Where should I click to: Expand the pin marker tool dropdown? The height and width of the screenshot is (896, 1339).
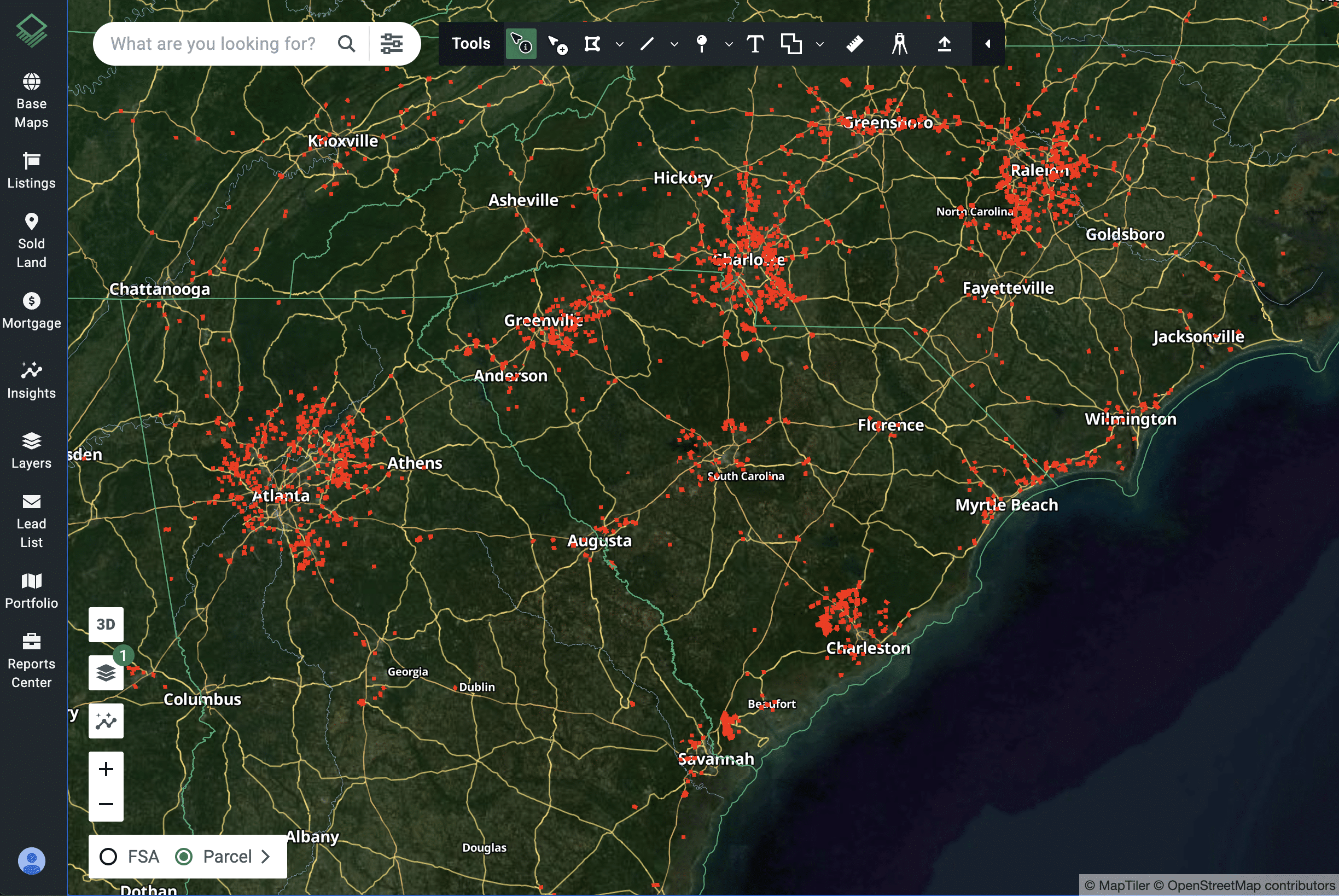[728, 43]
